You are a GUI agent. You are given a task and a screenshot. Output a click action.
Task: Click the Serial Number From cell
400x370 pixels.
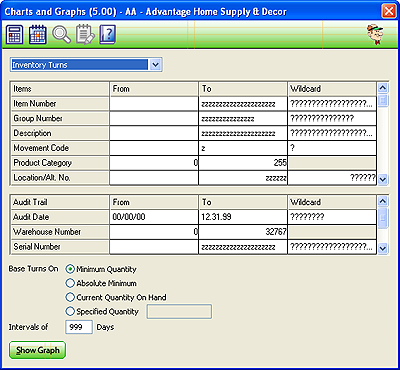pos(154,247)
